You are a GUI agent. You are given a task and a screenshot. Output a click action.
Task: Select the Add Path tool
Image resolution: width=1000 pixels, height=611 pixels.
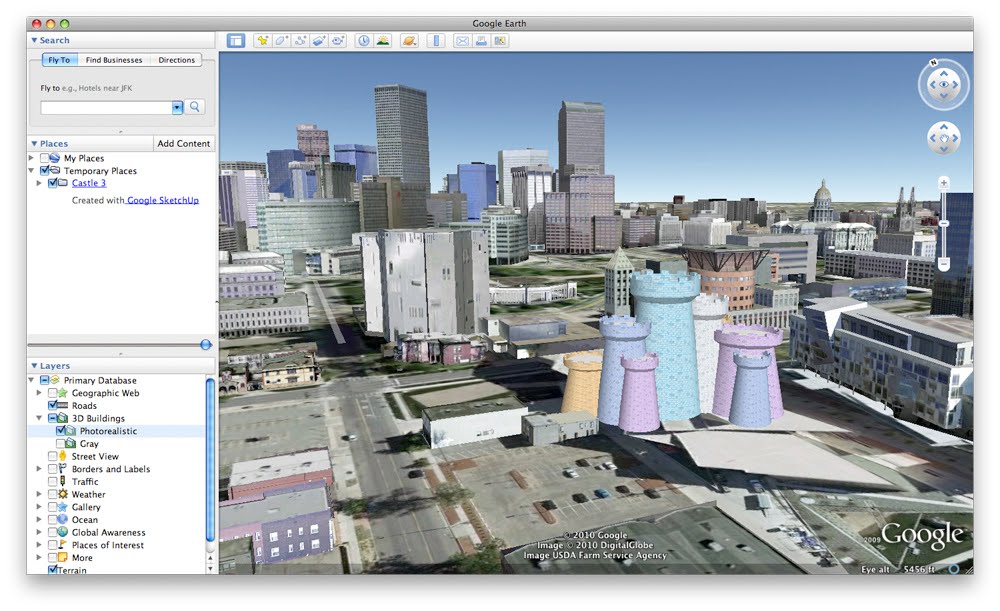coord(300,41)
